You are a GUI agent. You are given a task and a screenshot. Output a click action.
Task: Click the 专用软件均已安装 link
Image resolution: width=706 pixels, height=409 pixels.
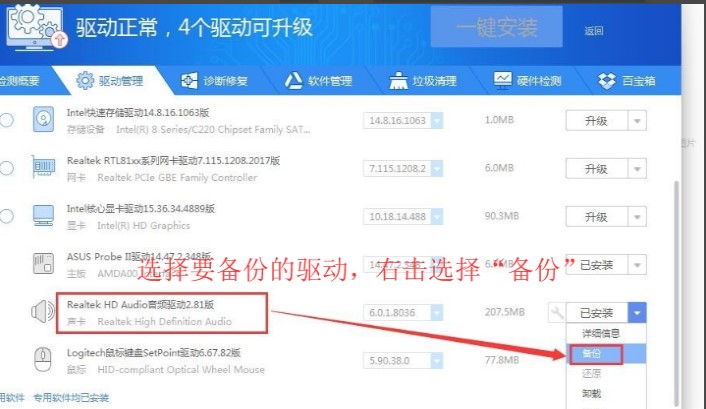click(x=71, y=398)
